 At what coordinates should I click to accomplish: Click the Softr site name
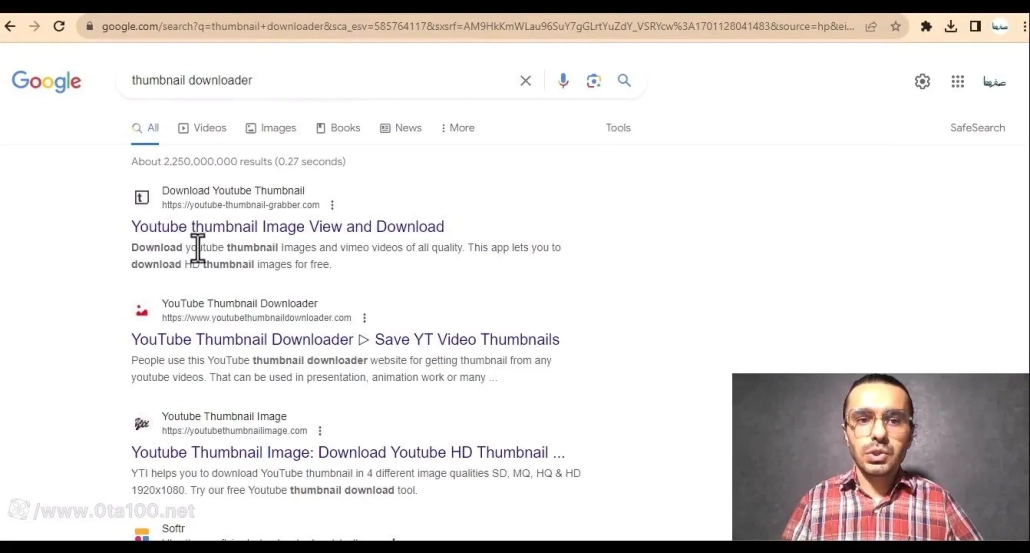[x=173, y=529]
